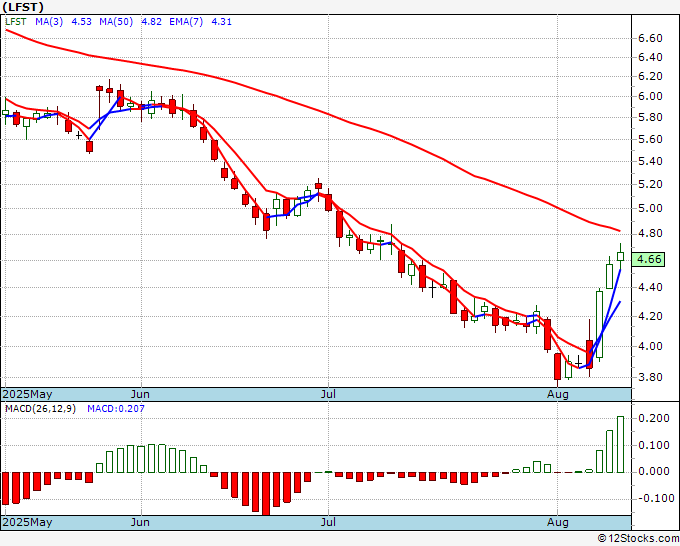Click the latest candlestick beside the 4.66 tag
680x546 pixels.
coord(621,256)
